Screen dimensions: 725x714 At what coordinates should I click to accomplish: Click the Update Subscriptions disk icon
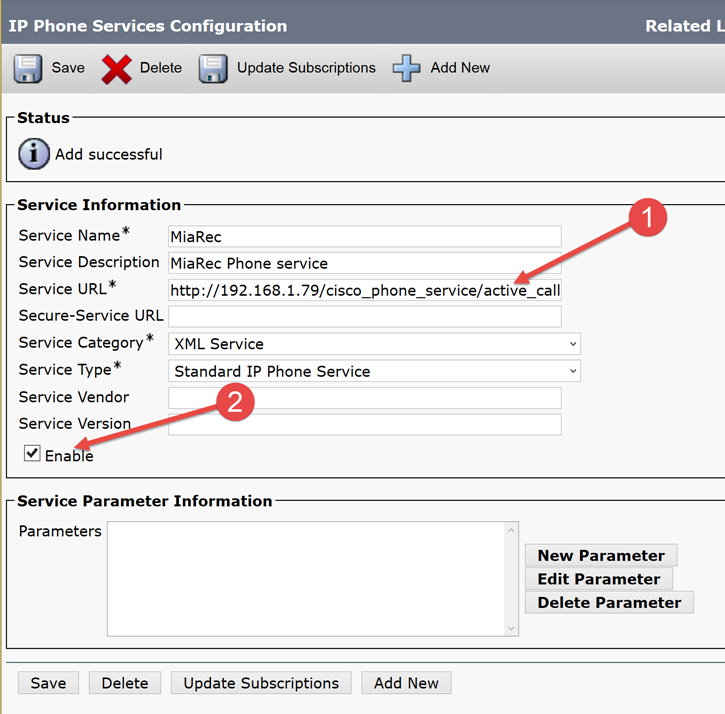[213, 68]
